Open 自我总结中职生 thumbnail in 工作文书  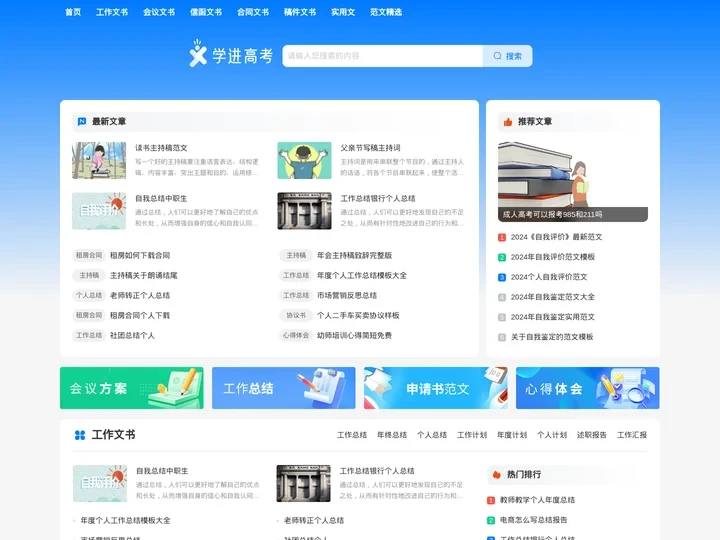[x=100, y=484]
